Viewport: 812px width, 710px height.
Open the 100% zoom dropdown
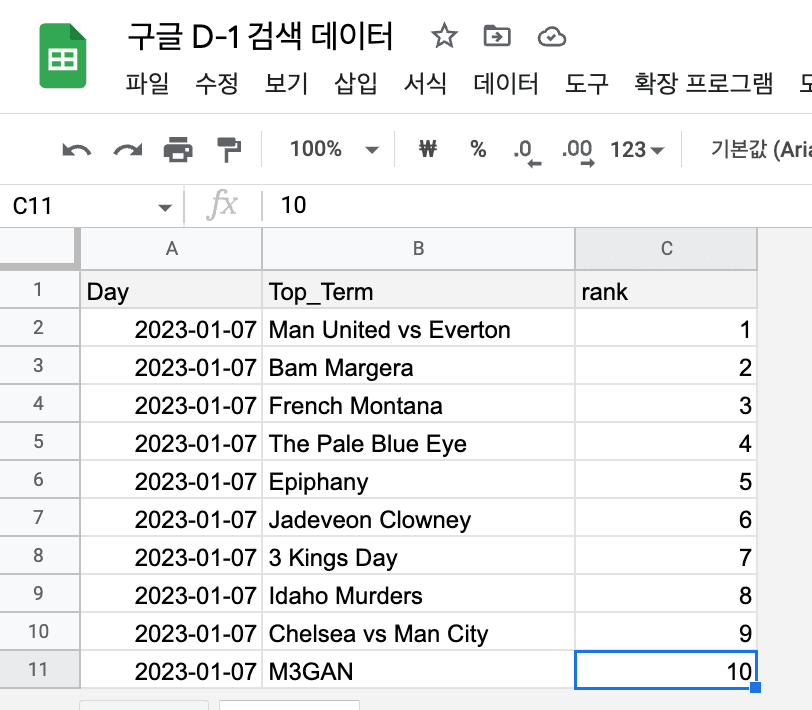[x=334, y=149]
